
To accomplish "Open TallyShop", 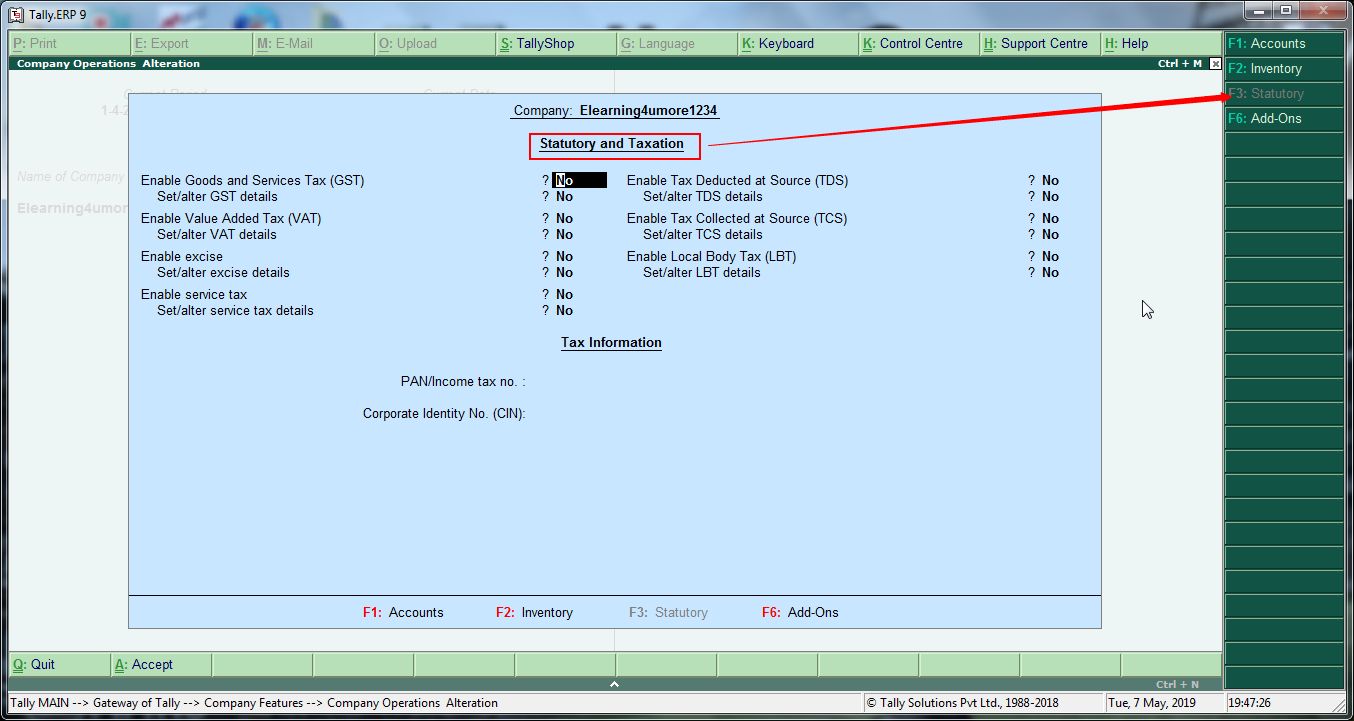I will pyautogui.click(x=540, y=43).
